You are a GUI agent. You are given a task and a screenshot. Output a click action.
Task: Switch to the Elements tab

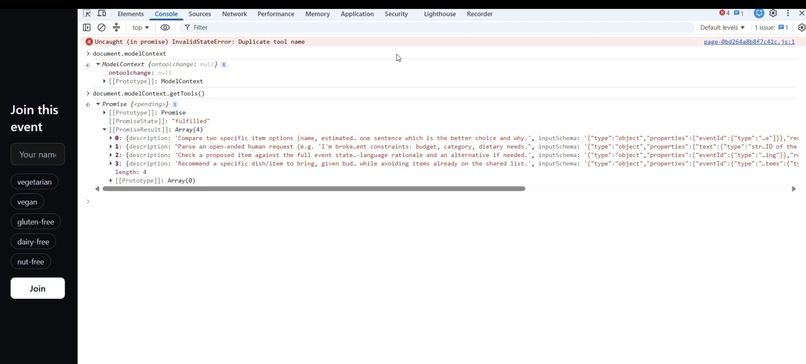[x=131, y=14]
